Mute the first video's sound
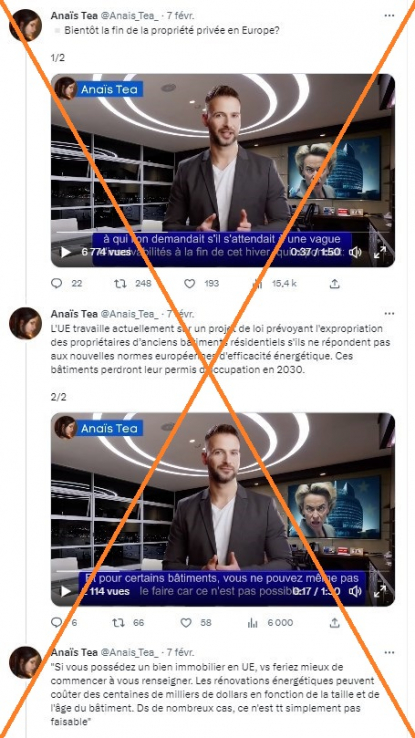Screen dimensions: 415x738 point(356,252)
